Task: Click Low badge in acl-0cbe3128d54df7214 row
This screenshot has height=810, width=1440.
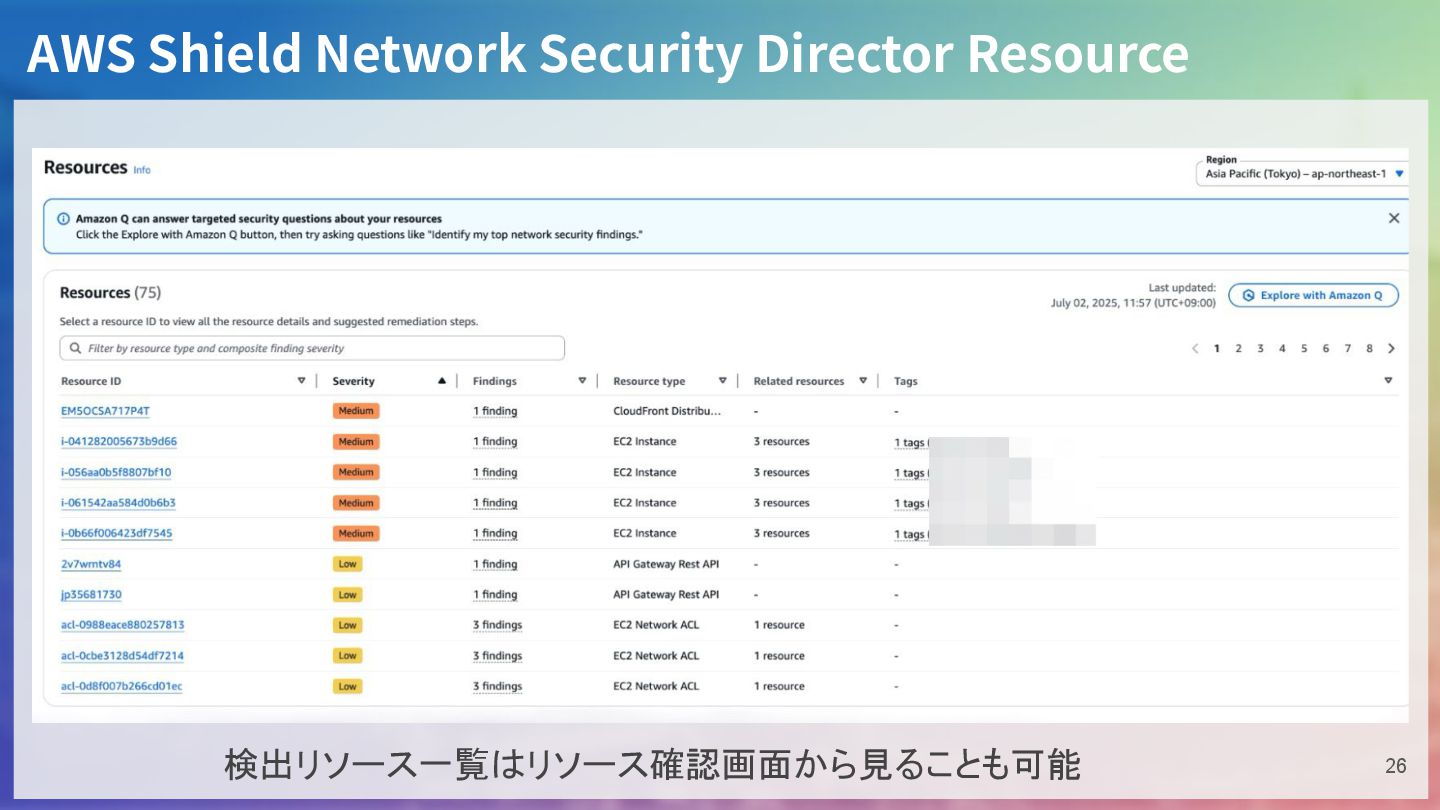Action: [x=347, y=656]
